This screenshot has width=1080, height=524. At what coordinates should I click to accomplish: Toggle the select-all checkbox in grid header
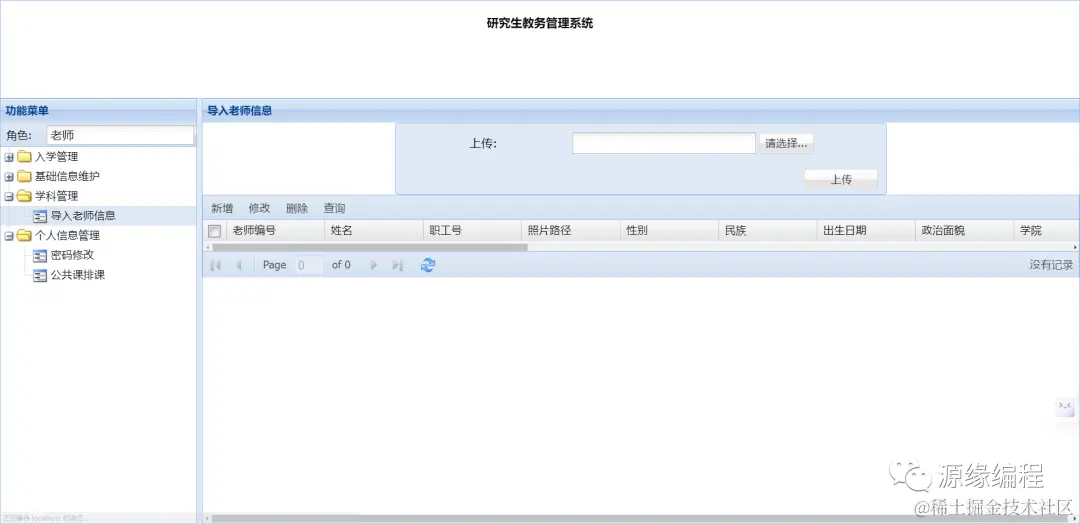pos(215,231)
